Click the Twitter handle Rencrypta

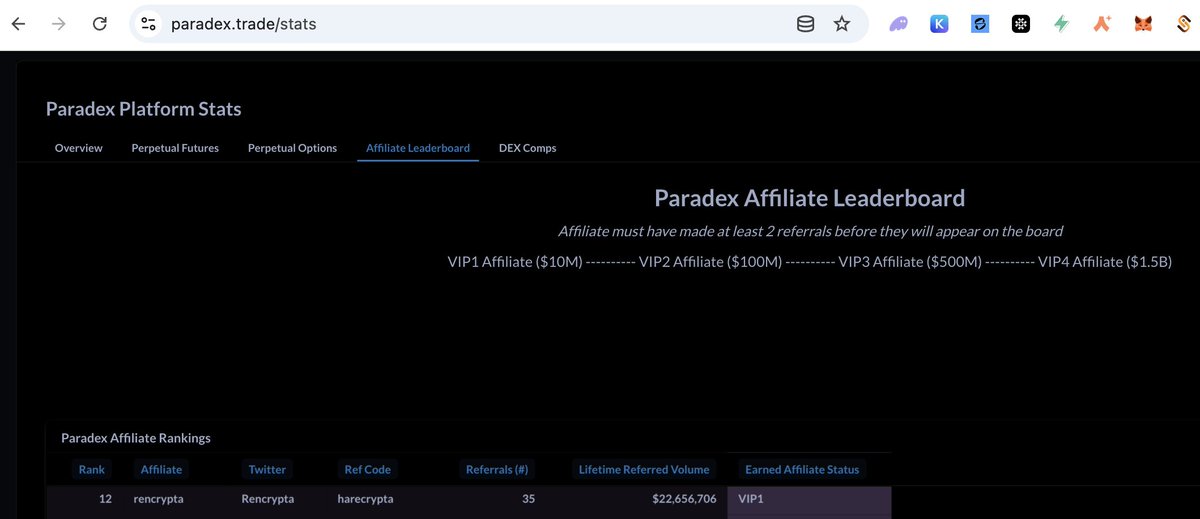[268, 499]
